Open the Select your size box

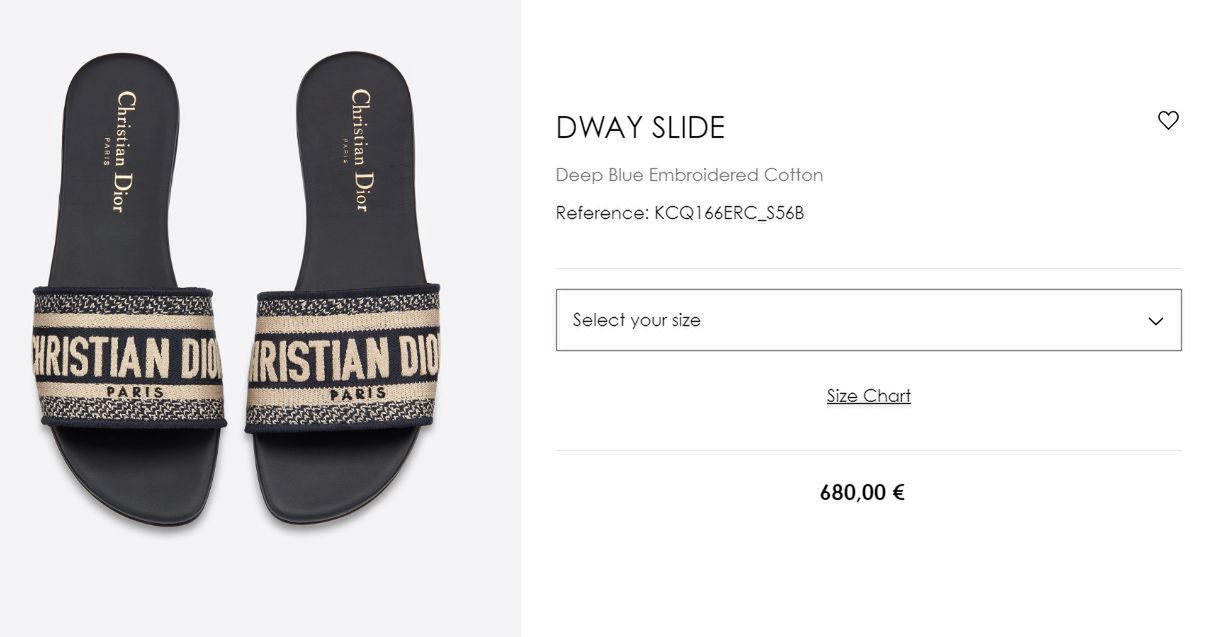pyautogui.click(x=868, y=320)
